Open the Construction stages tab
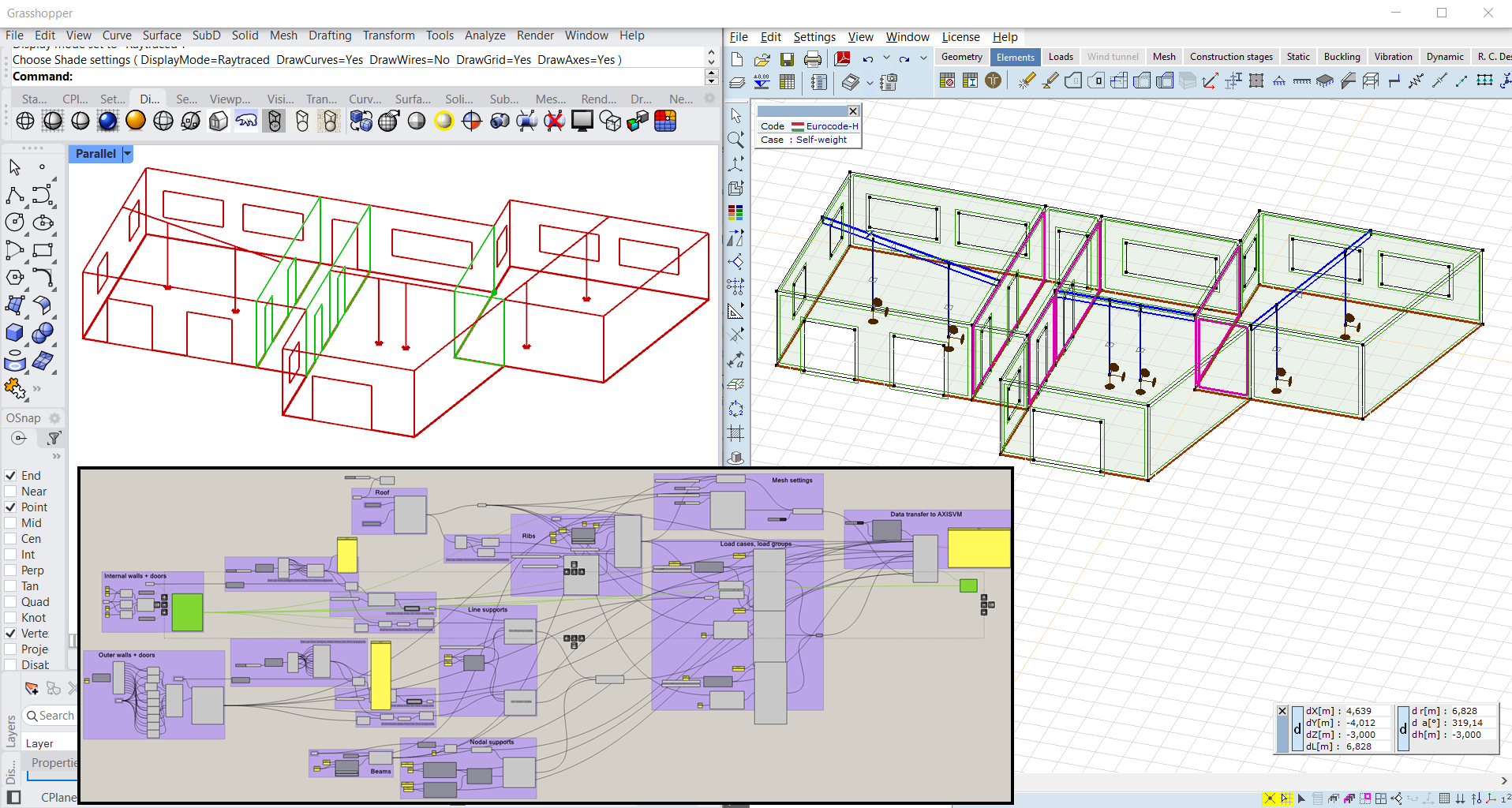Image resolution: width=1512 pixels, height=808 pixels. 1230,57
